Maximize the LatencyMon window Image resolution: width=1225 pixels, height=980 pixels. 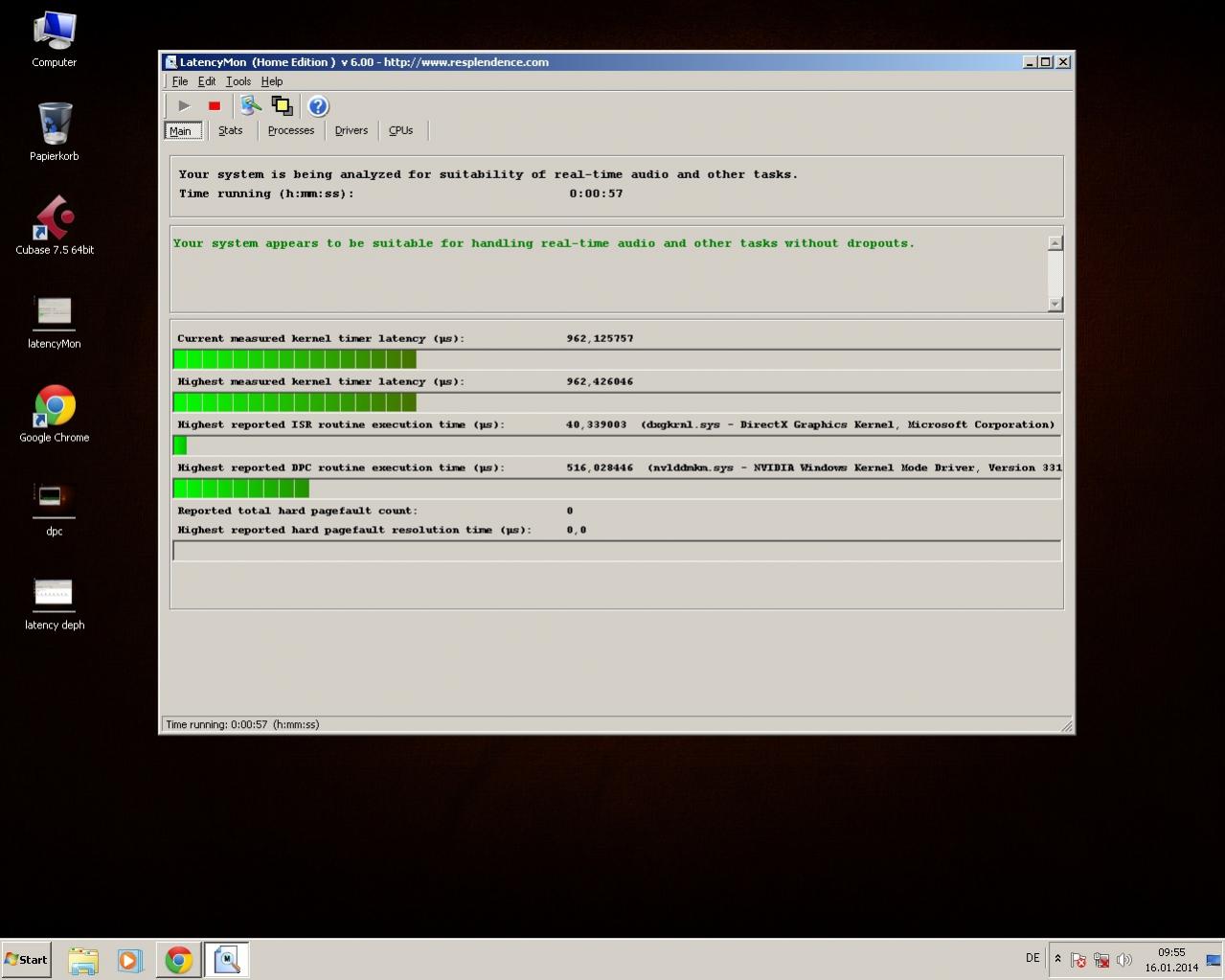tap(1046, 62)
